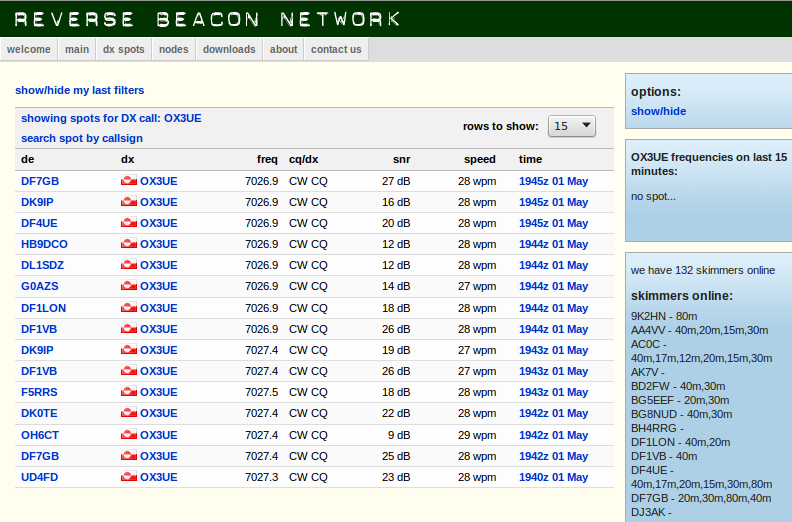This screenshot has width=792, height=522.
Task: Click the time column header
Action: pos(530,159)
